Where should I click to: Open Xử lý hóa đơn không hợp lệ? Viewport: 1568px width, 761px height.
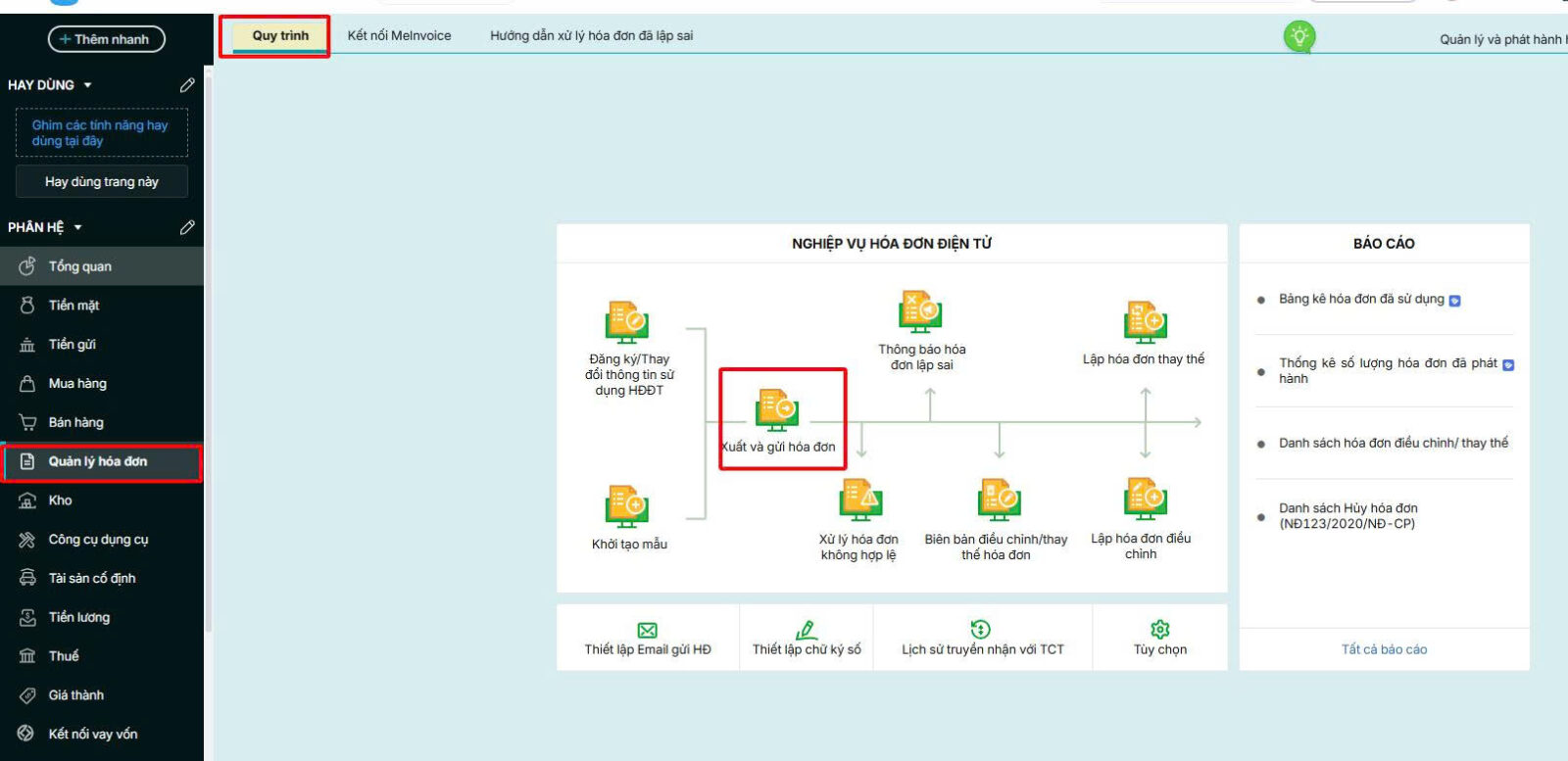point(859,501)
